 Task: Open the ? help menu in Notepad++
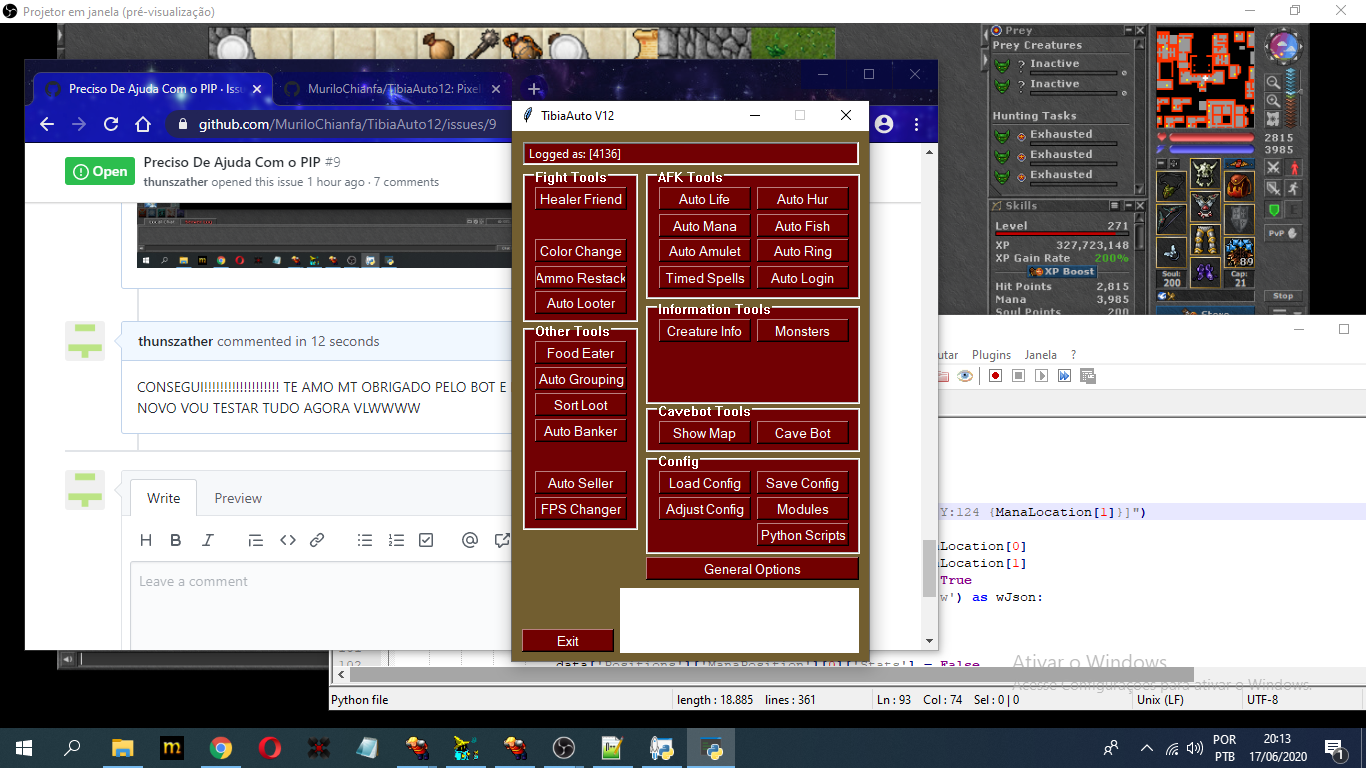pyautogui.click(x=1073, y=355)
